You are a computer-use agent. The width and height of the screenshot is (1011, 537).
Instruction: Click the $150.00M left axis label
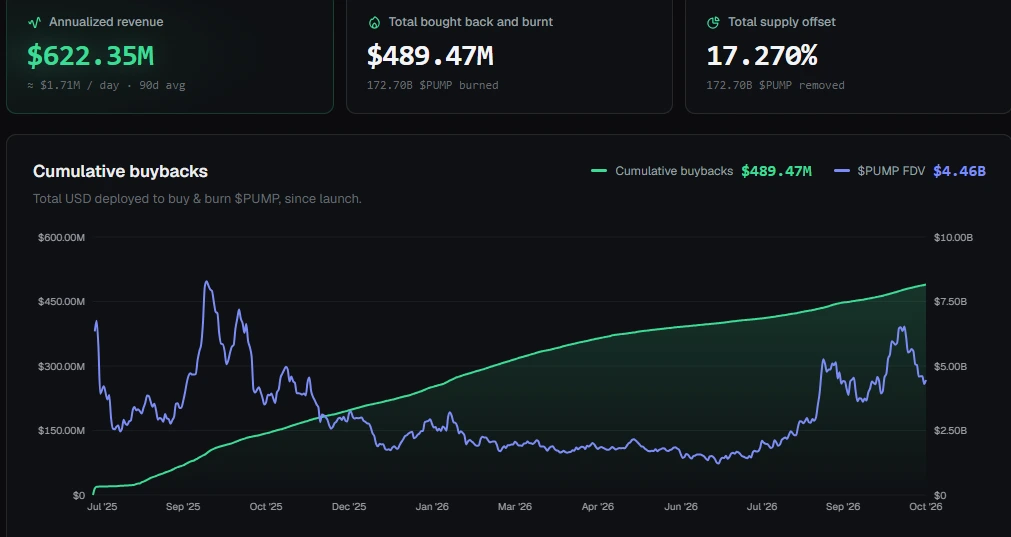click(x=61, y=430)
